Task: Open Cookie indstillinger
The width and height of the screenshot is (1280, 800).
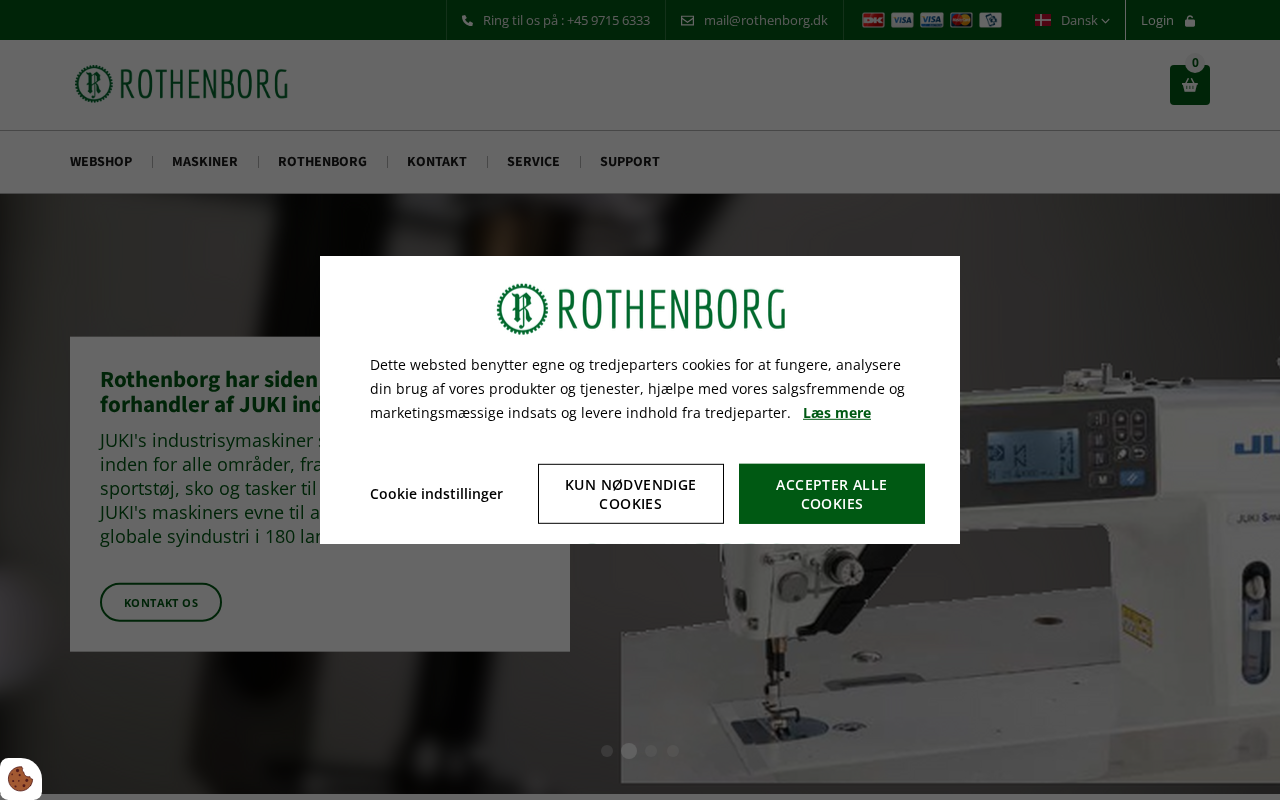Action: coord(436,494)
